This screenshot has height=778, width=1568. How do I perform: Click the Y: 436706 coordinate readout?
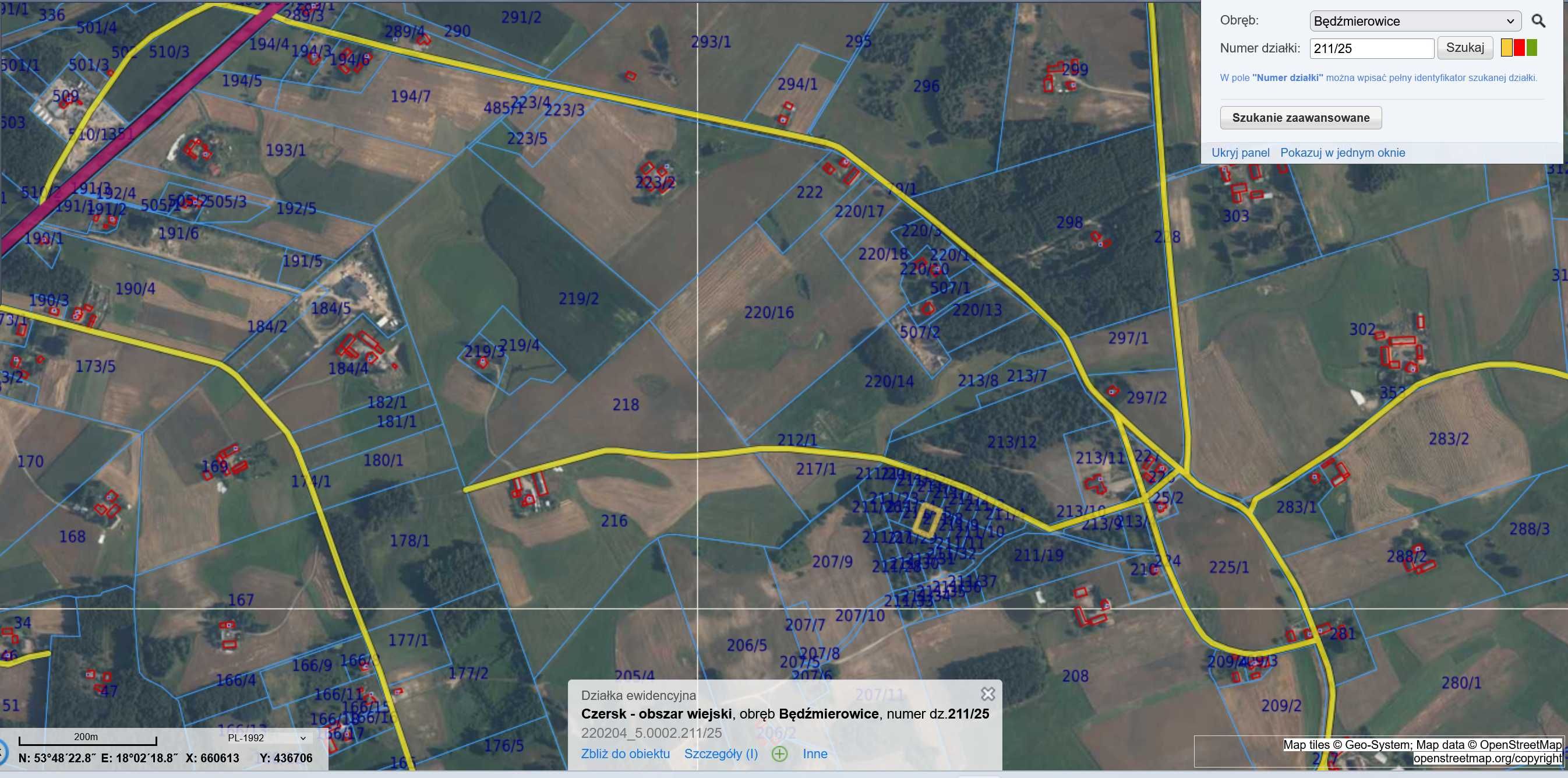click(x=285, y=759)
